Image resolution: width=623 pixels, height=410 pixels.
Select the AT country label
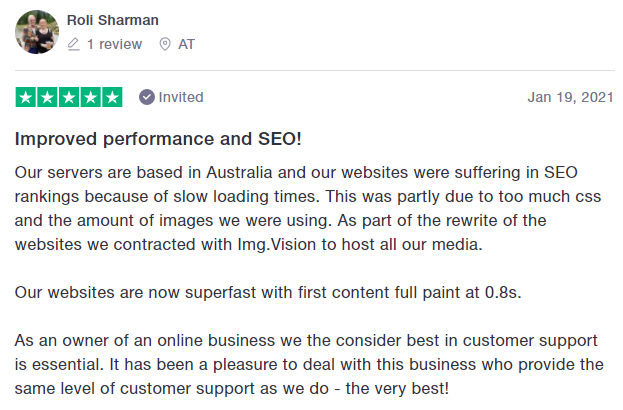click(186, 44)
